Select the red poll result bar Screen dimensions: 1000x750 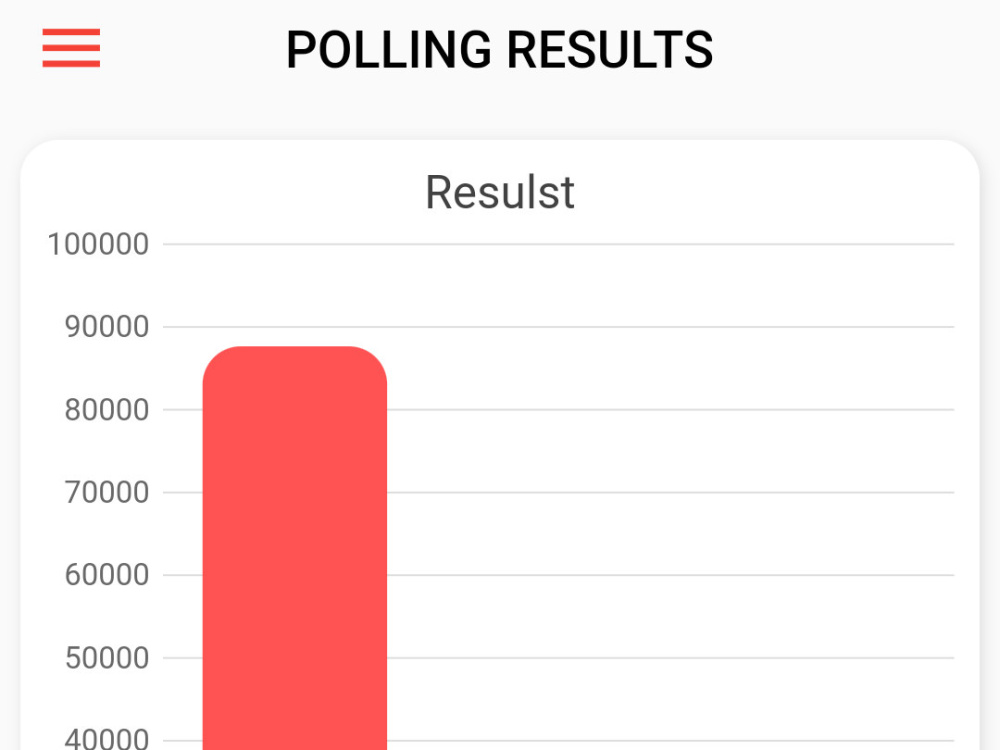(295, 548)
